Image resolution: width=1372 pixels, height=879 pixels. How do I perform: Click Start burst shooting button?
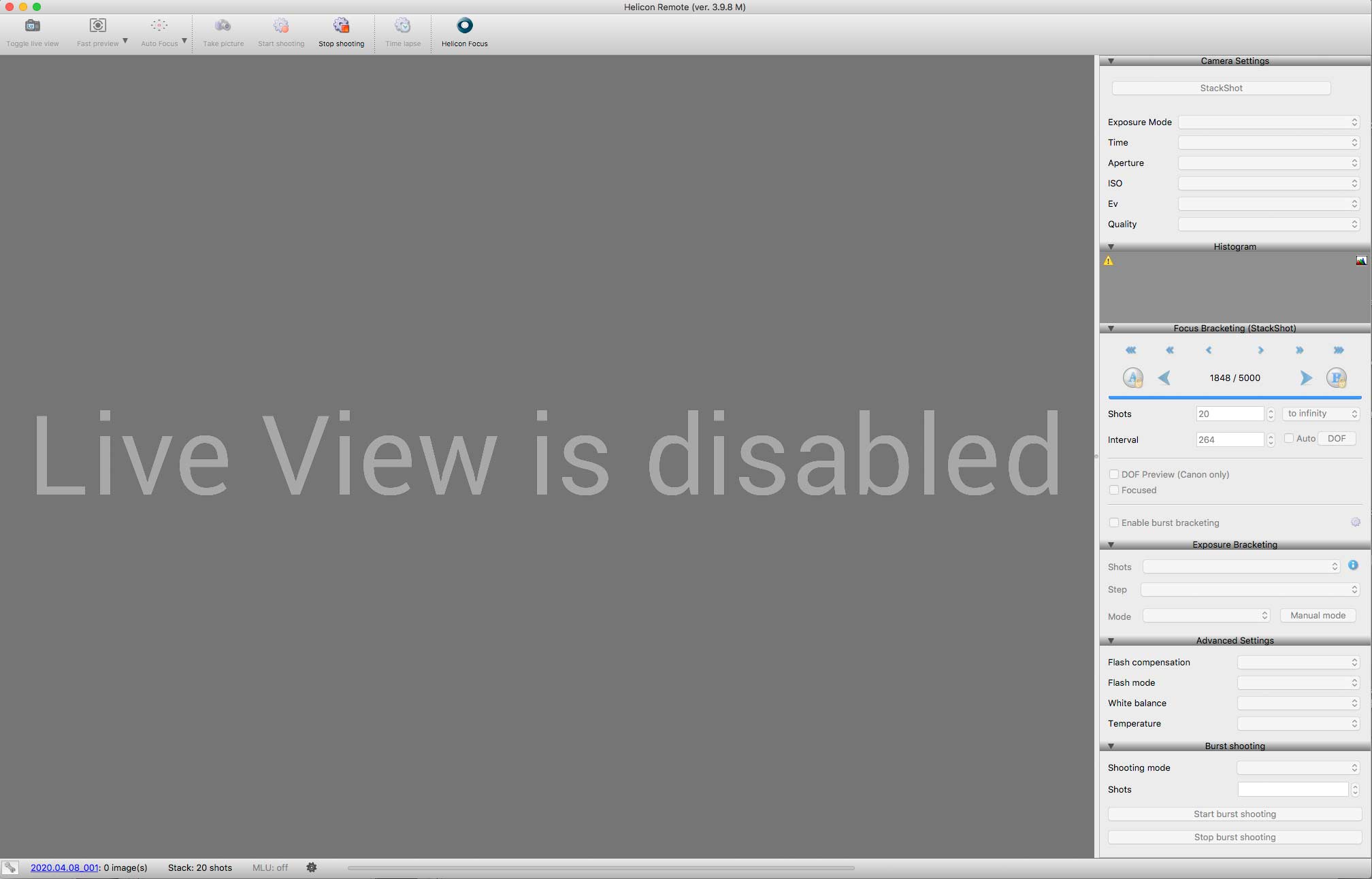(x=1235, y=814)
